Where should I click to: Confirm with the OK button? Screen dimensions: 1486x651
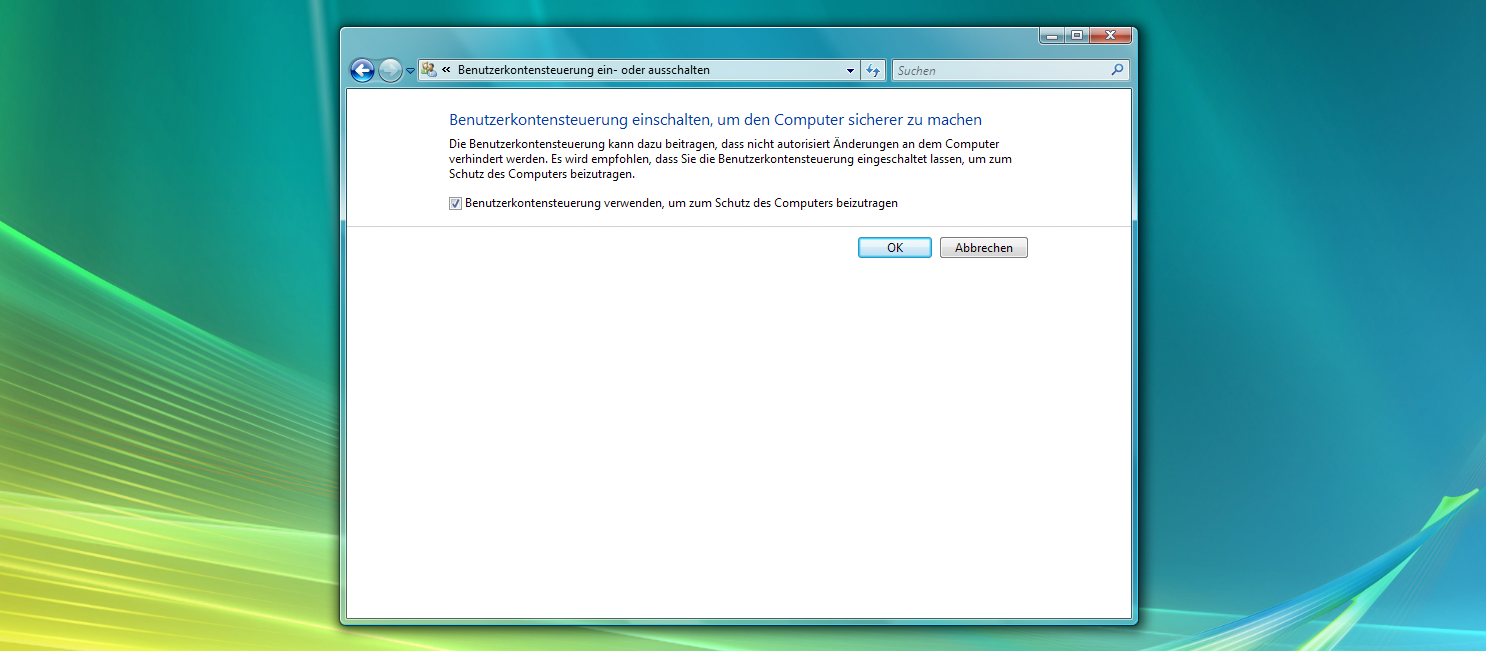895,248
